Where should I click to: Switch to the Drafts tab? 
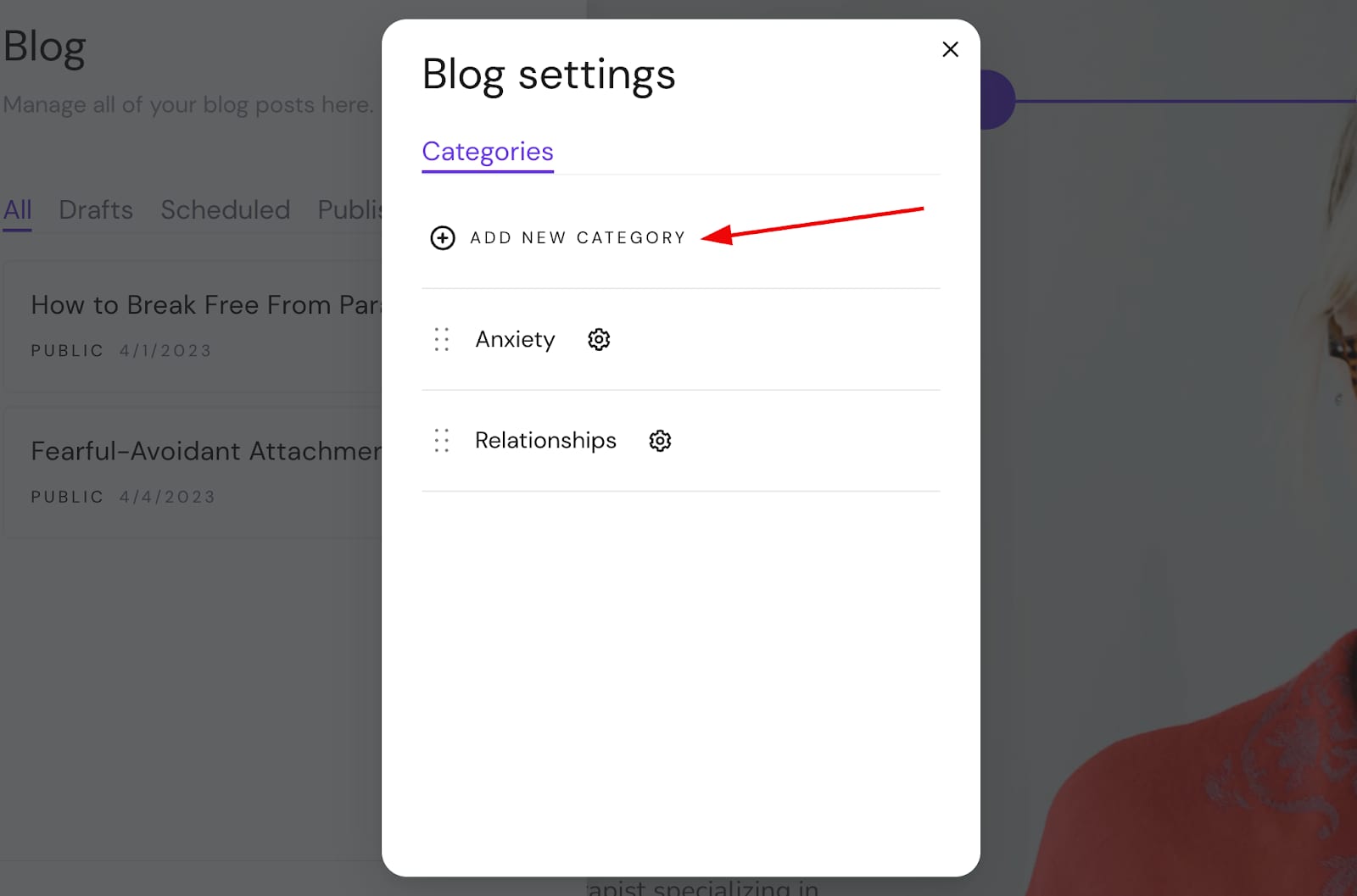[x=96, y=209]
